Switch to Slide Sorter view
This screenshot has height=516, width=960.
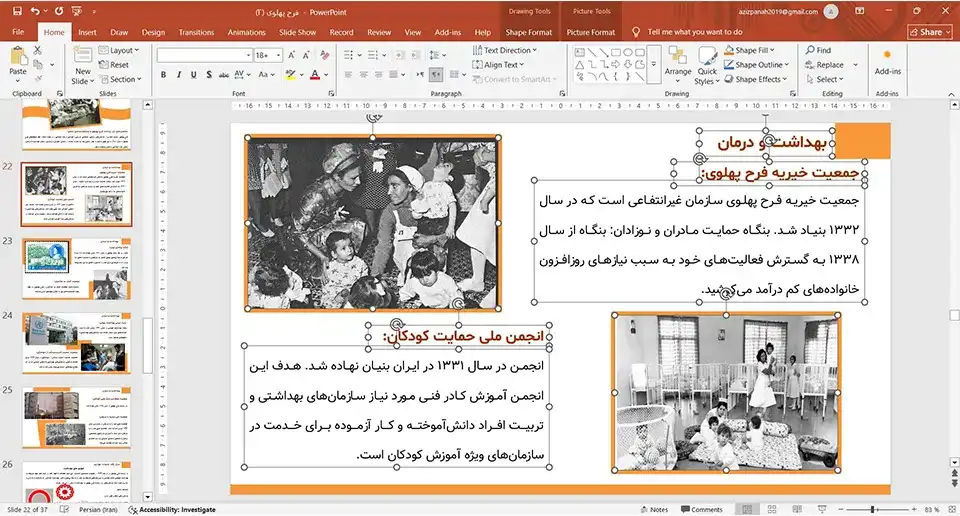(772, 509)
